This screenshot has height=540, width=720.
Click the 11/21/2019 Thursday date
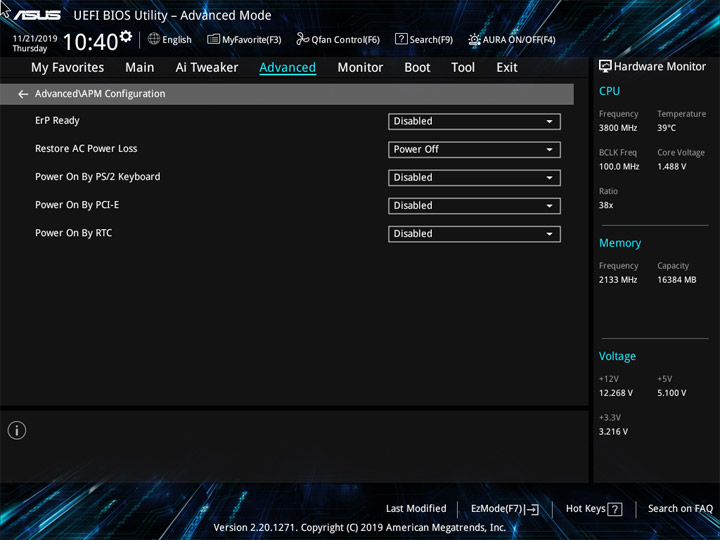click(34, 43)
